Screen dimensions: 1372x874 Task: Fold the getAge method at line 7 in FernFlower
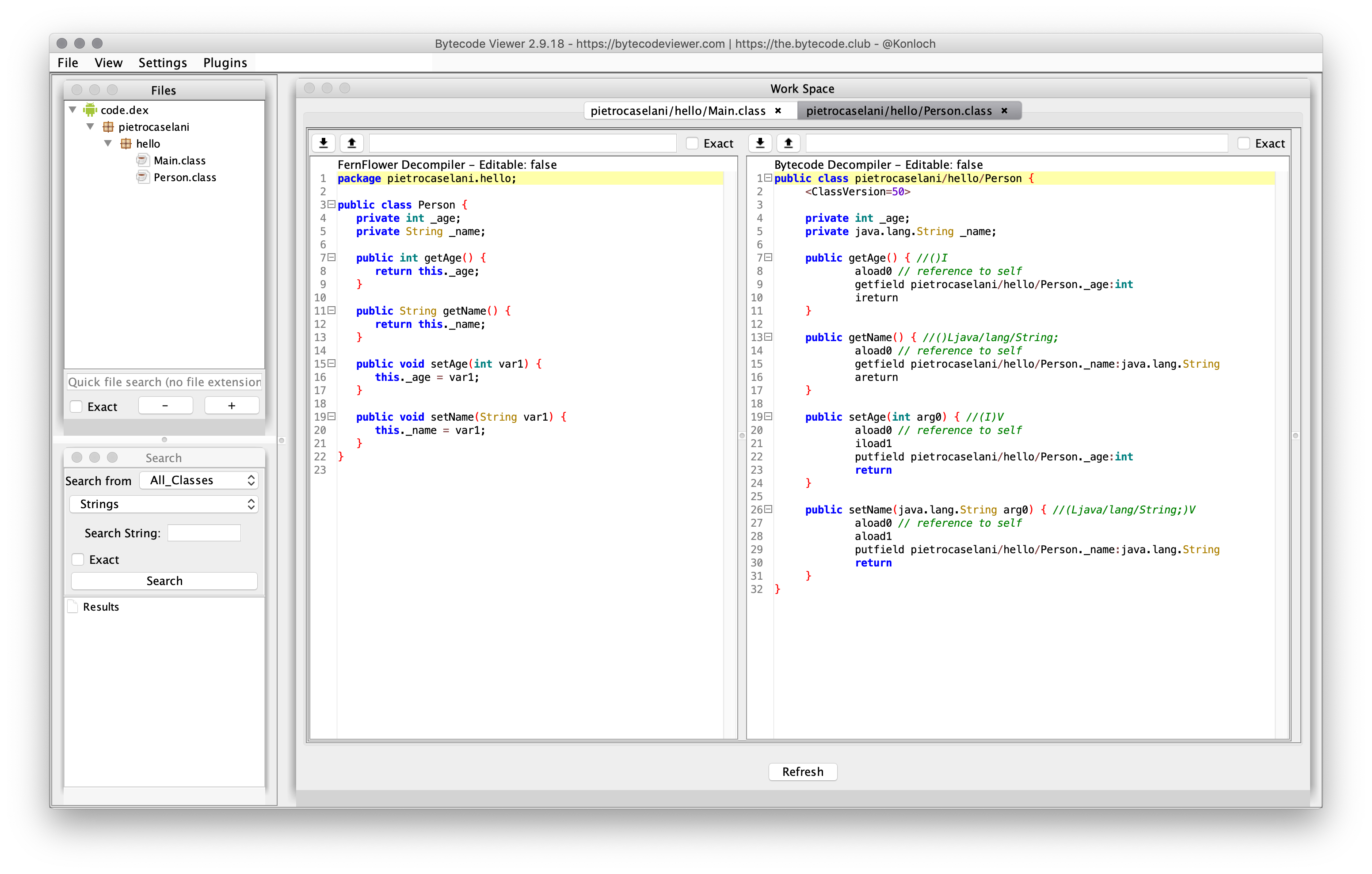332,258
